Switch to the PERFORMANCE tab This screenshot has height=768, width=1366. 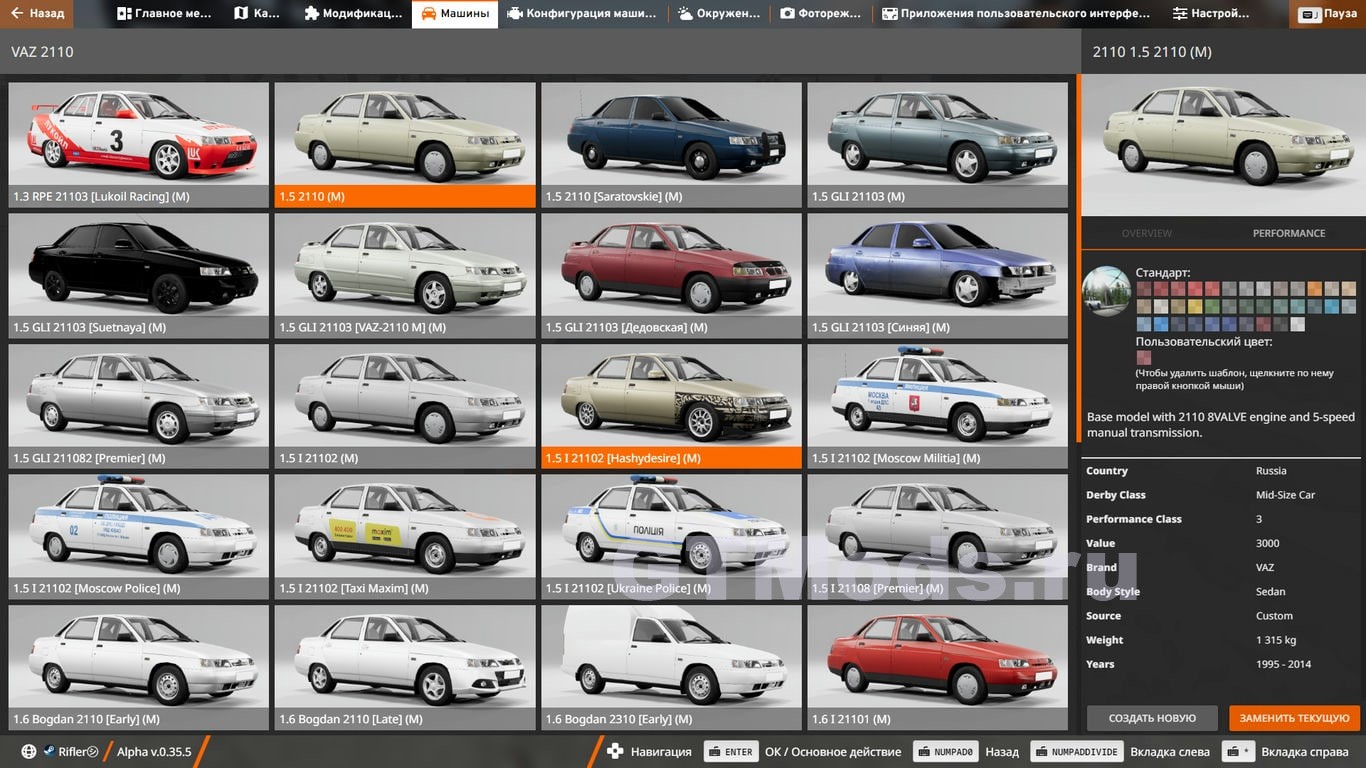point(1289,233)
